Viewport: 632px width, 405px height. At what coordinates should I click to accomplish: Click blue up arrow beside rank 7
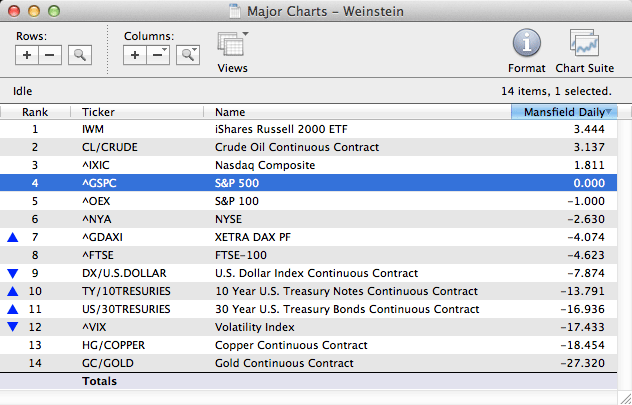click(x=12, y=237)
